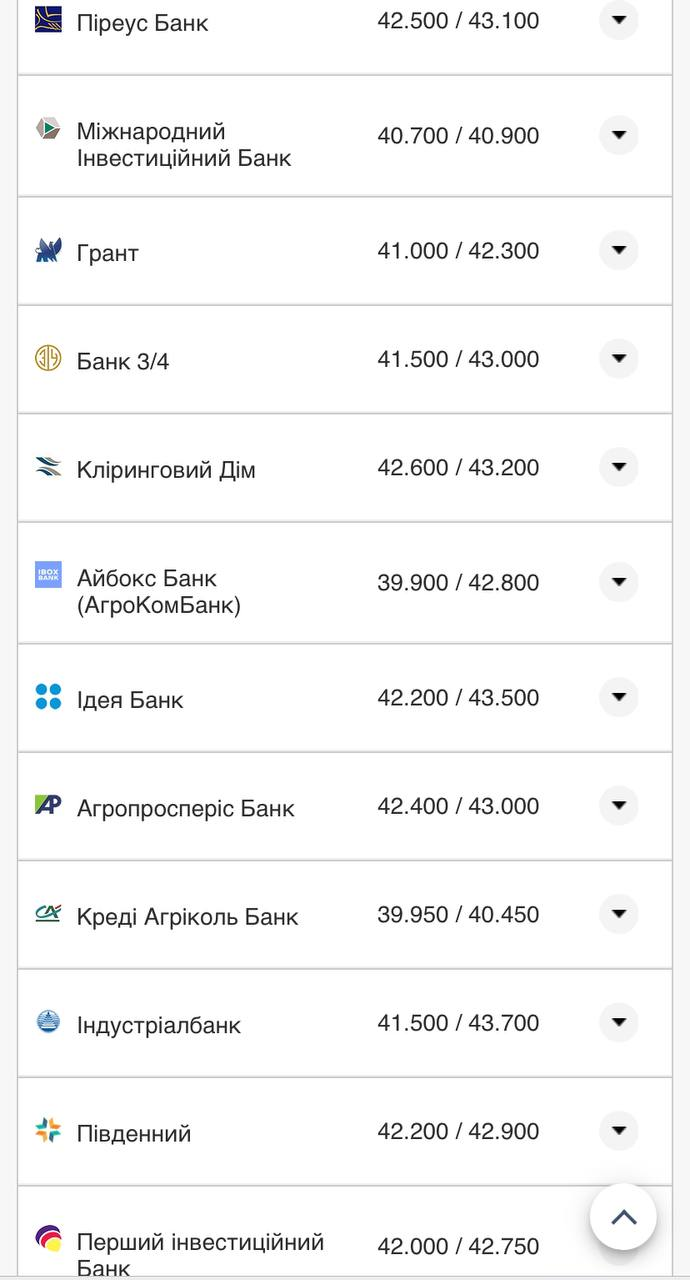
Task: Open the Південний bank name link
Action: pos(134,1131)
